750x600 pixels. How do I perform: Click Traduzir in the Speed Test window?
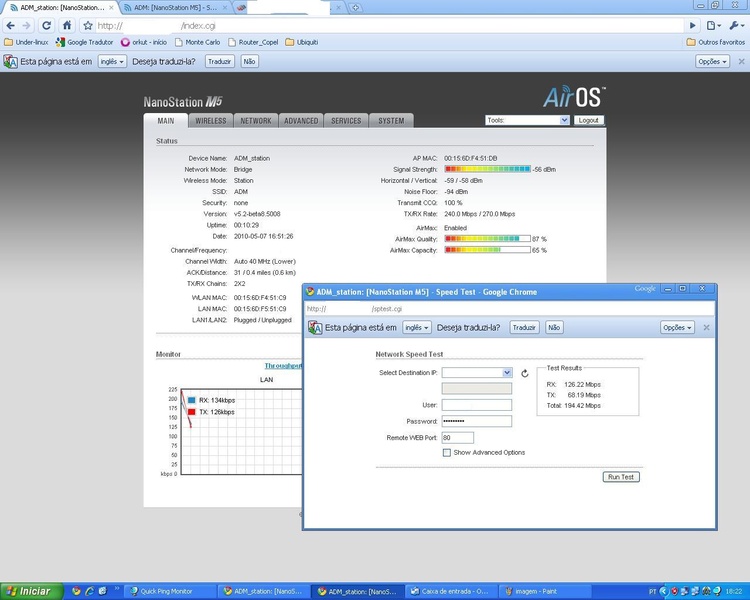[x=524, y=327]
